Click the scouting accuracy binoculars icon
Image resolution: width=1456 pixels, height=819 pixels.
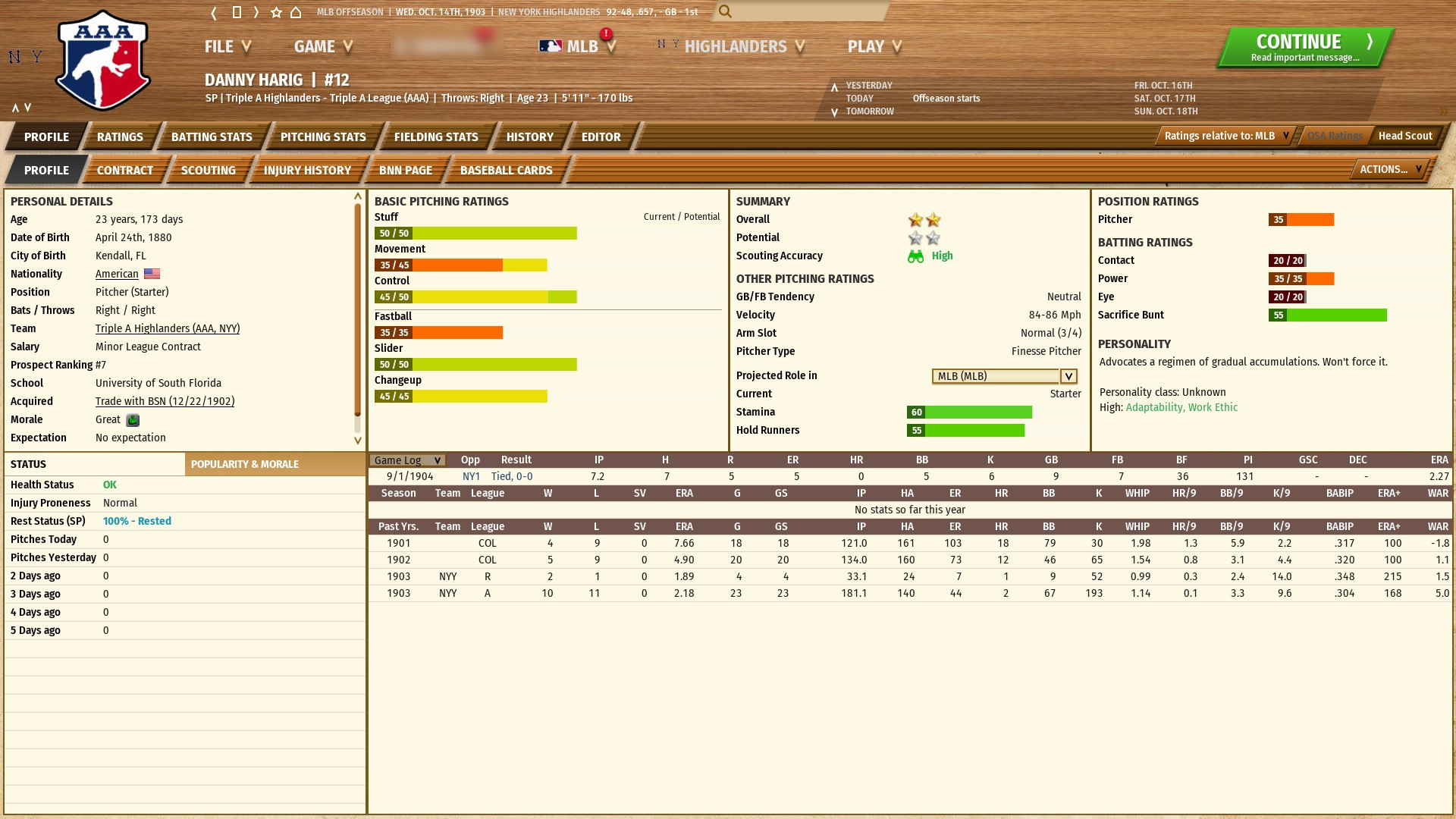tap(915, 256)
